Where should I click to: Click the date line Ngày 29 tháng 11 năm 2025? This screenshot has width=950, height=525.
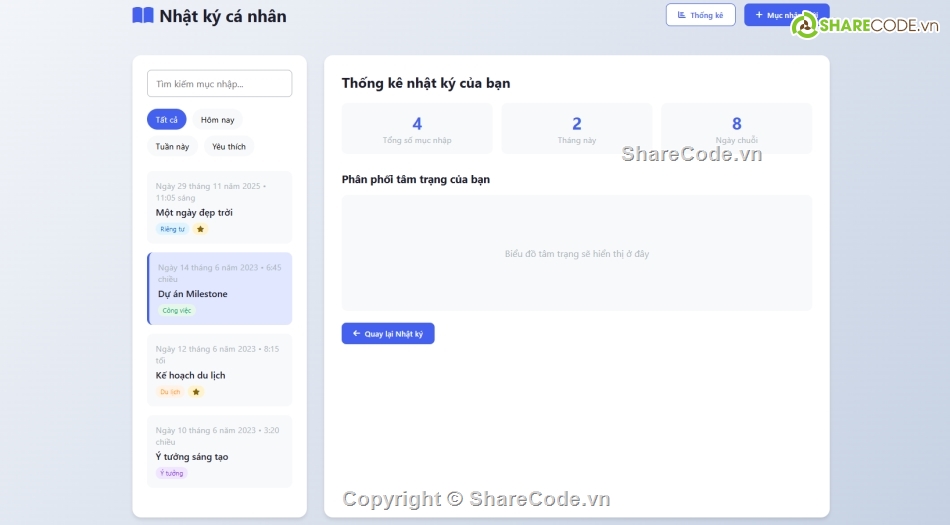211,191
